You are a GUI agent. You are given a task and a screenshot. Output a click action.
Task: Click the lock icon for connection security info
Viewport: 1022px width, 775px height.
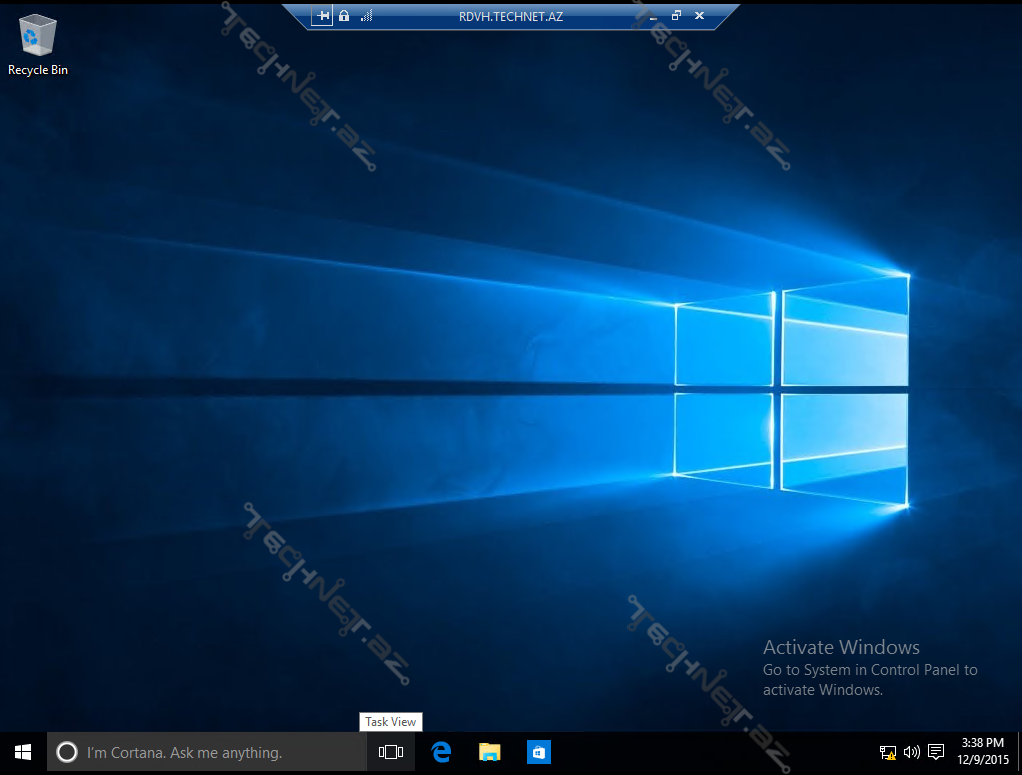344,16
